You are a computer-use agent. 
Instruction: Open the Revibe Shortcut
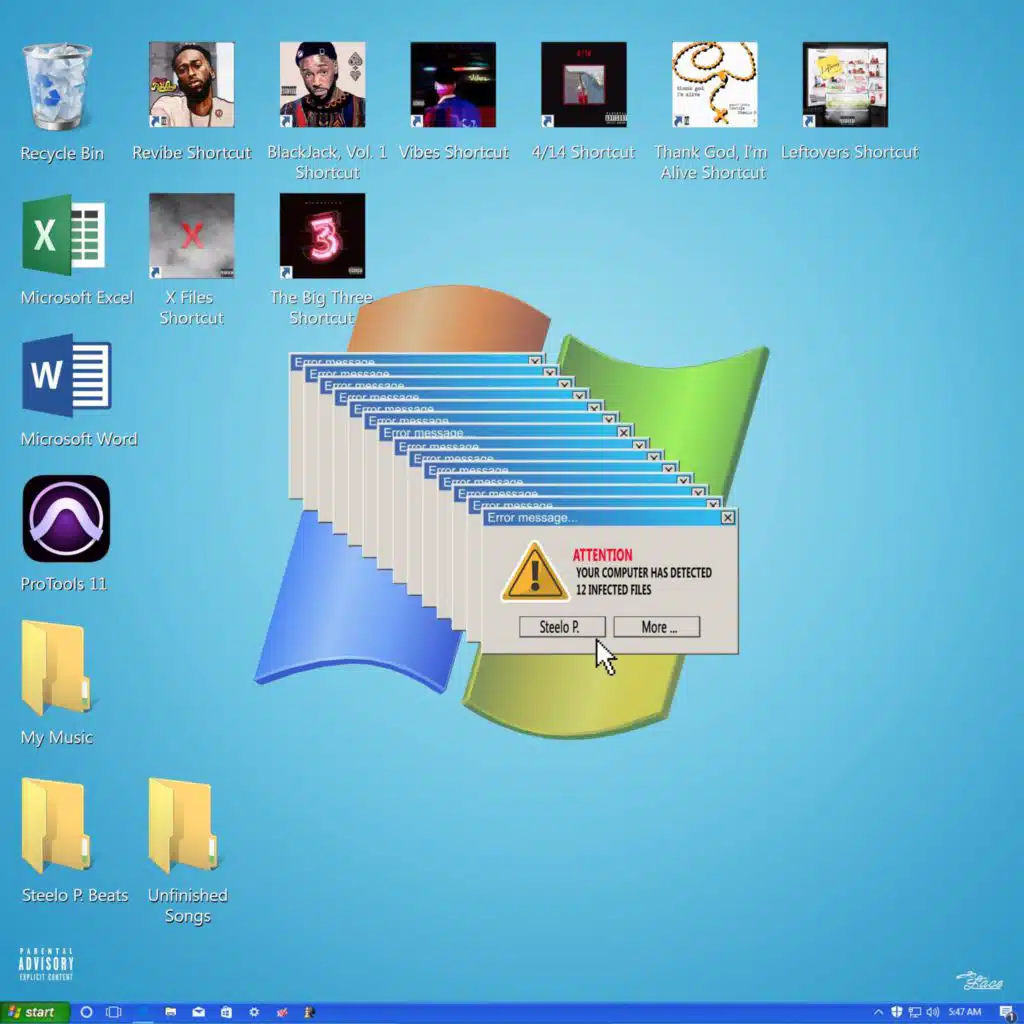coord(190,85)
